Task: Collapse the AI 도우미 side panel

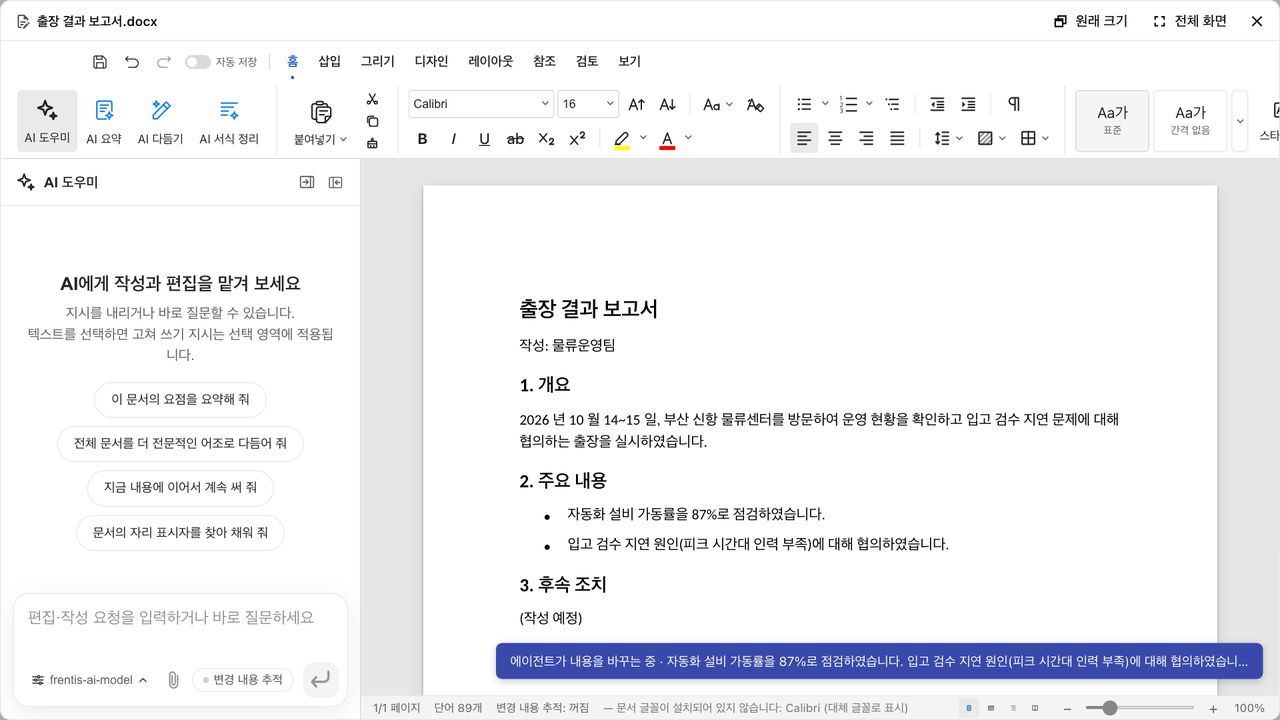Action: (x=336, y=182)
